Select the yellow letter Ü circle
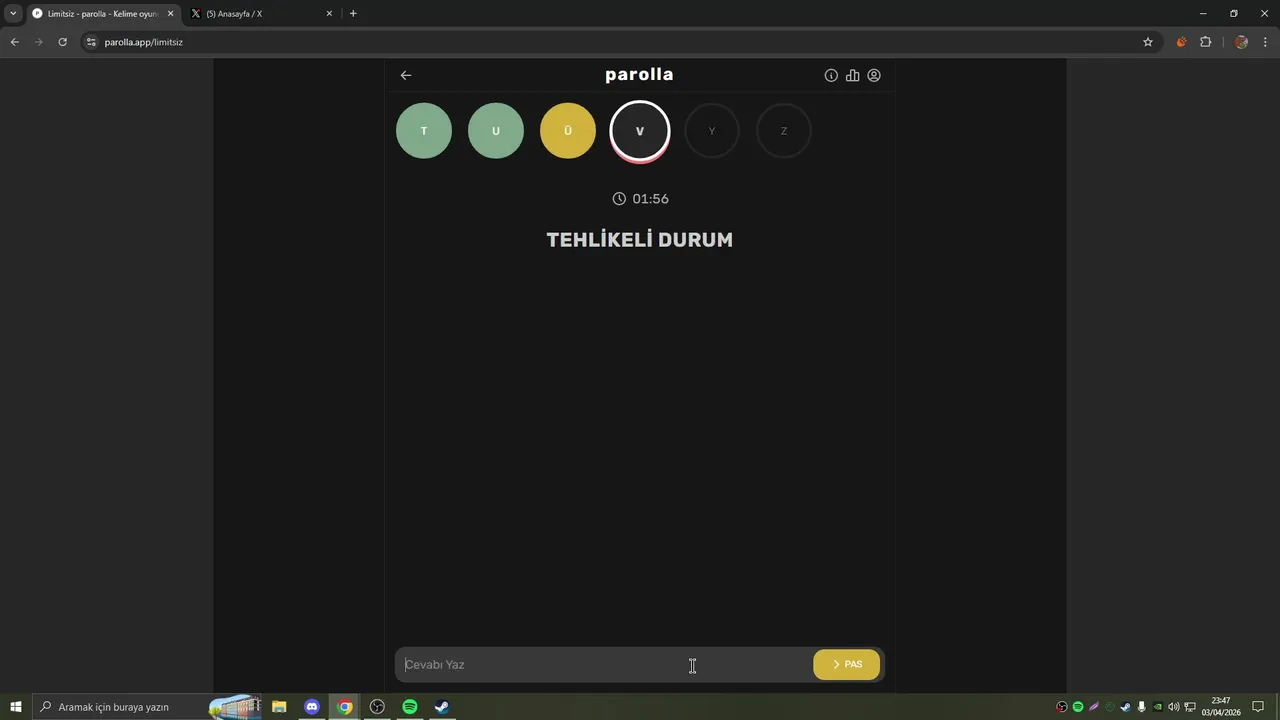This screenshot has height=720, width=1280. pyautogui.click(x=568, y=131)
